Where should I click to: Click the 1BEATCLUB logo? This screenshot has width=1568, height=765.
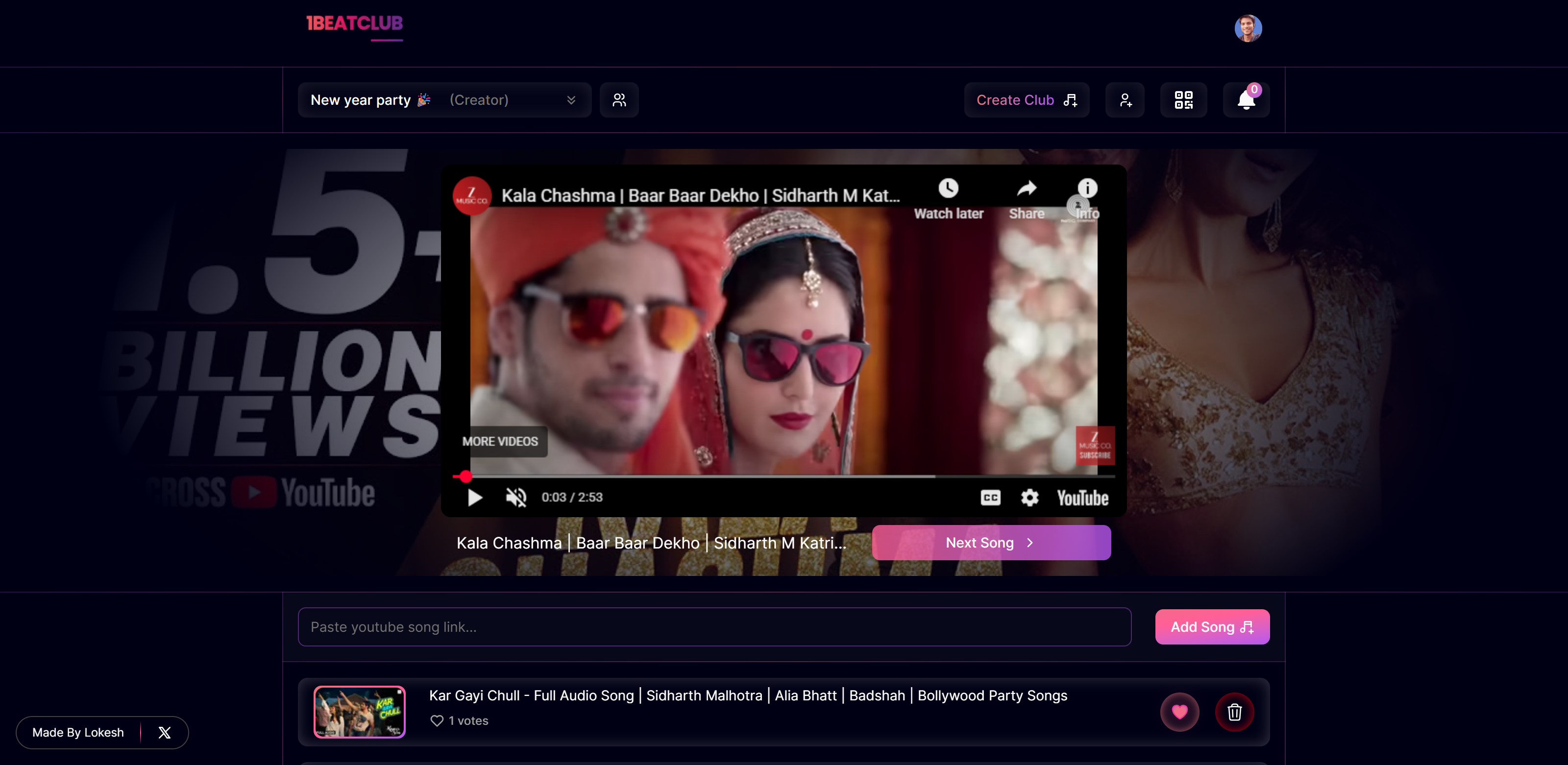tap(354, 24)
